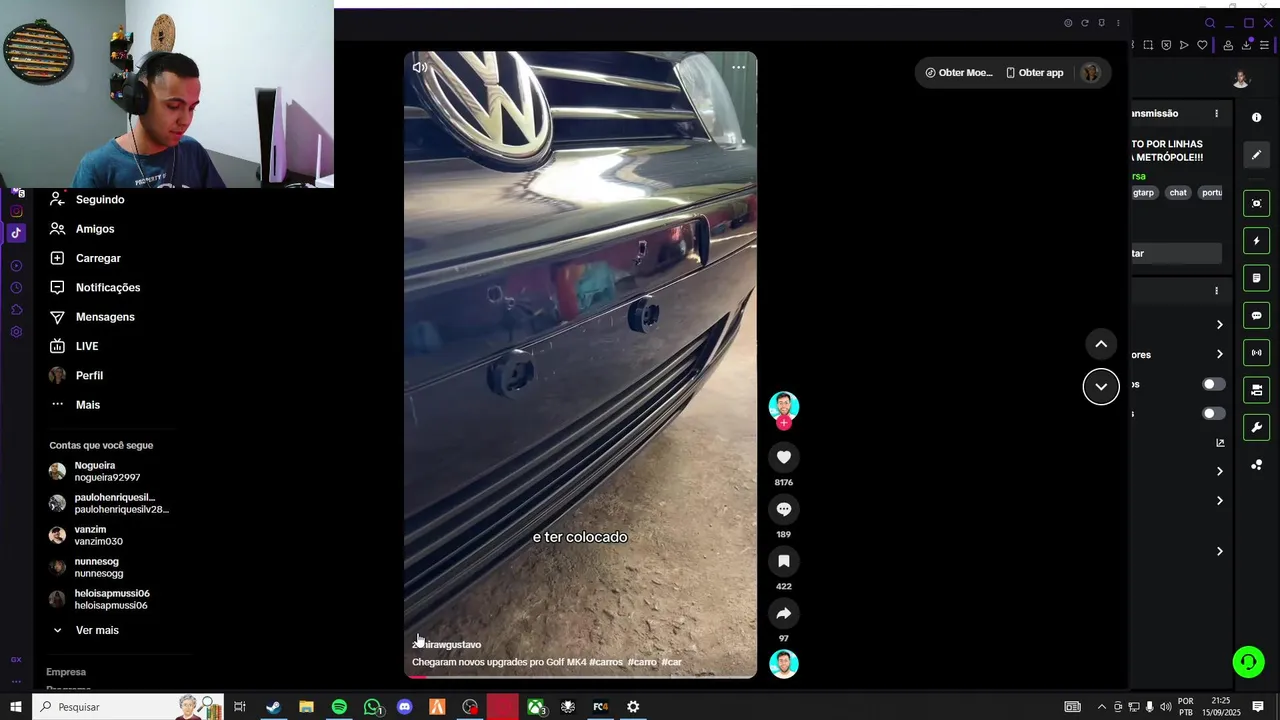Open Empresa footer link
Screen dimensions: 1280x720
(66, 672)
